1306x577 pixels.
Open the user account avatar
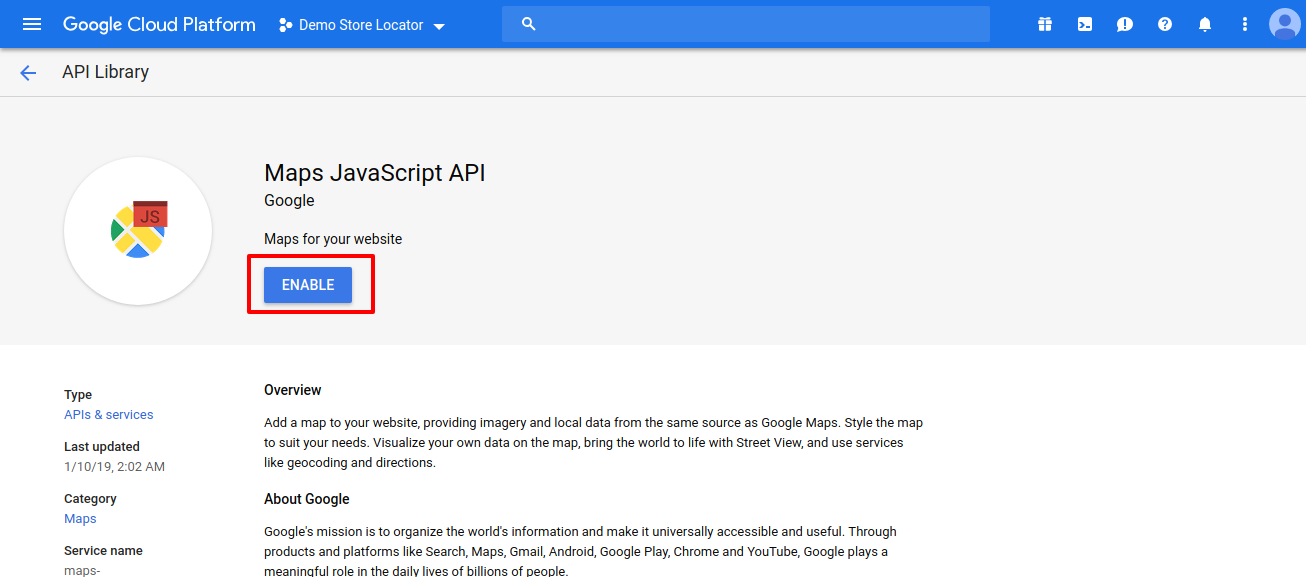1284,24
